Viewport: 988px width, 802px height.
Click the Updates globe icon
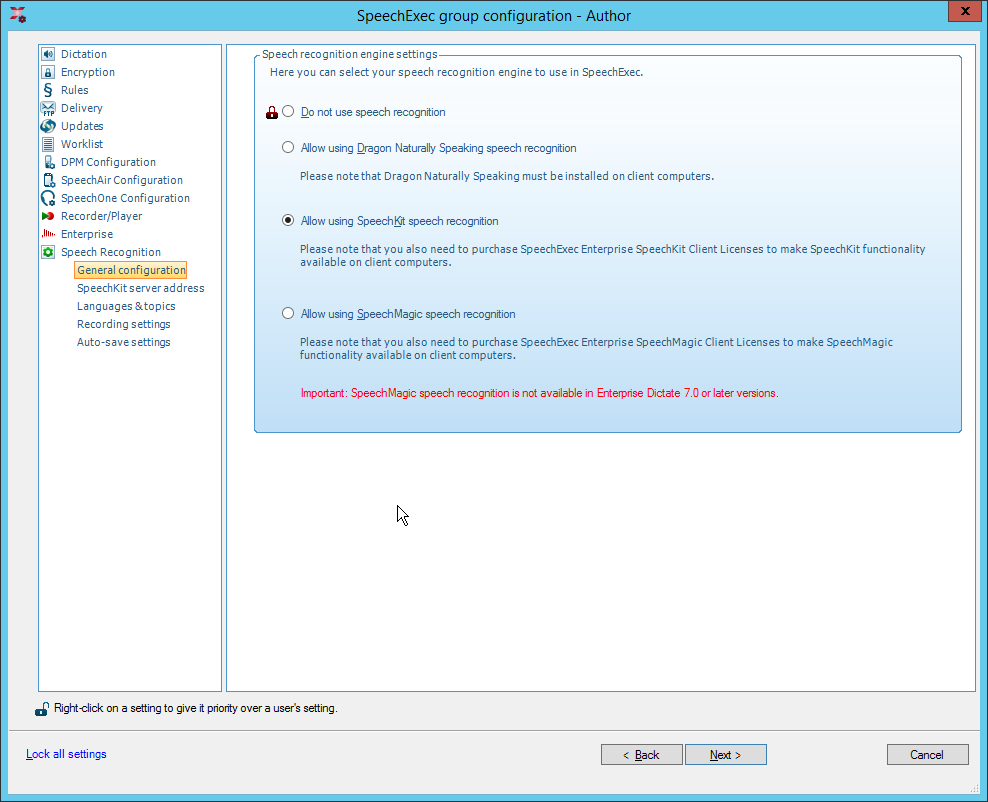pos(48,126)
